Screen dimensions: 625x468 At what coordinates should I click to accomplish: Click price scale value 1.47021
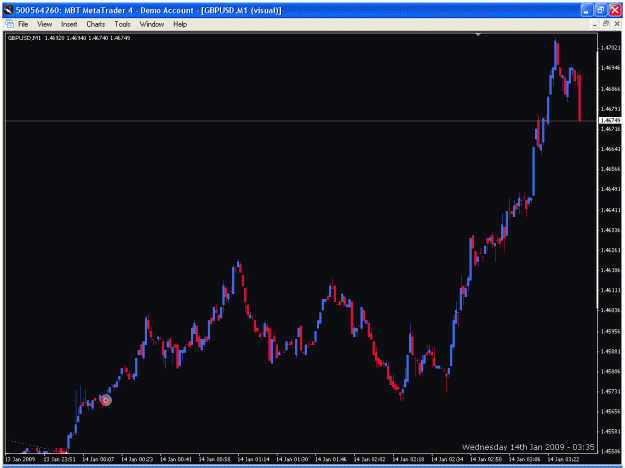610,48
